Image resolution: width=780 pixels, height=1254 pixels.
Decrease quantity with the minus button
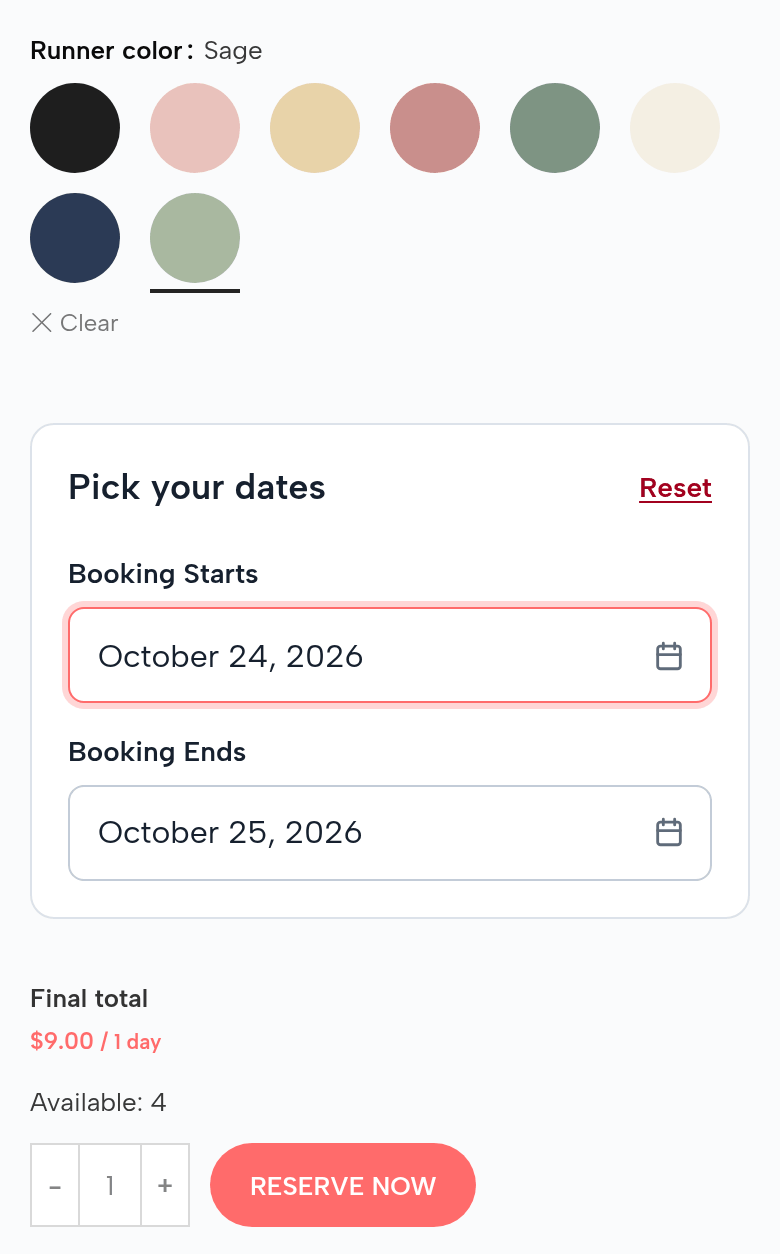55,1185
